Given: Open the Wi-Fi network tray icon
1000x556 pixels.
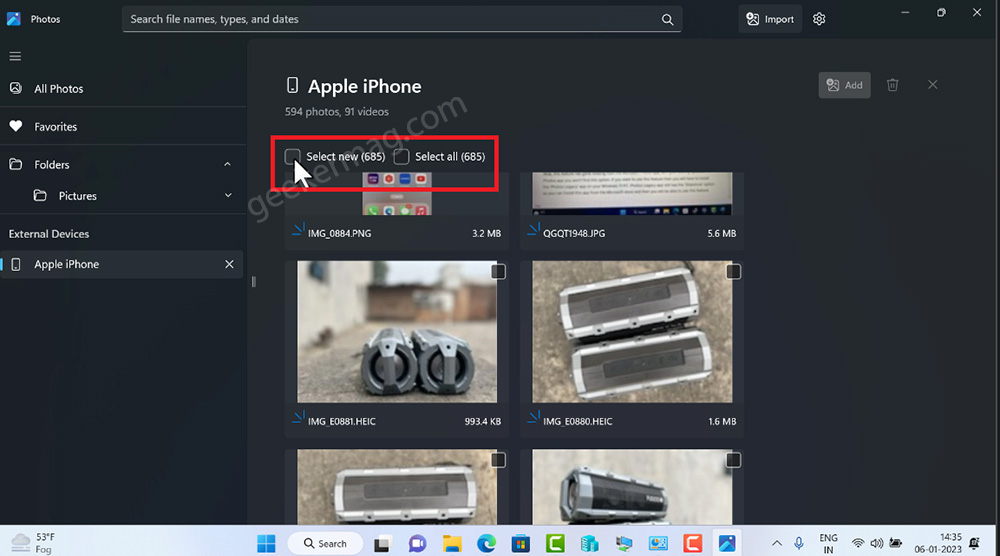Looking at the screenshot, I should [858, 543].
